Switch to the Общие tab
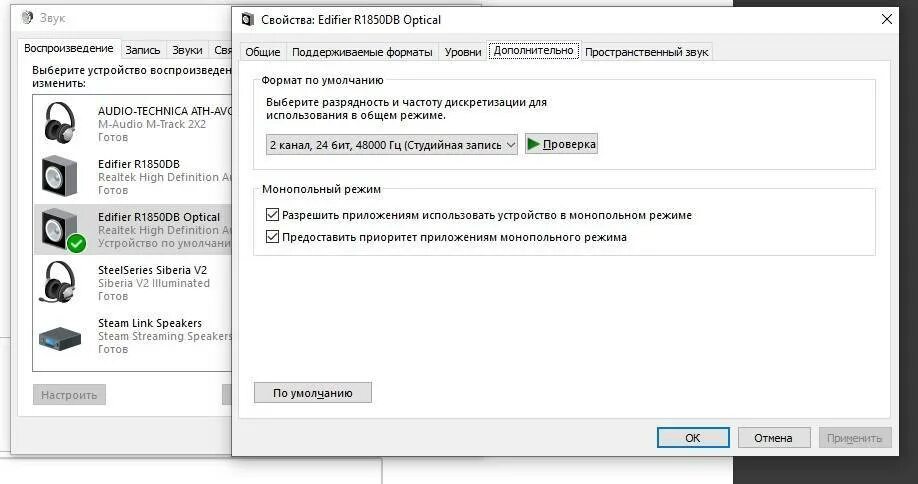918x484 pixels. pos(262,52)
